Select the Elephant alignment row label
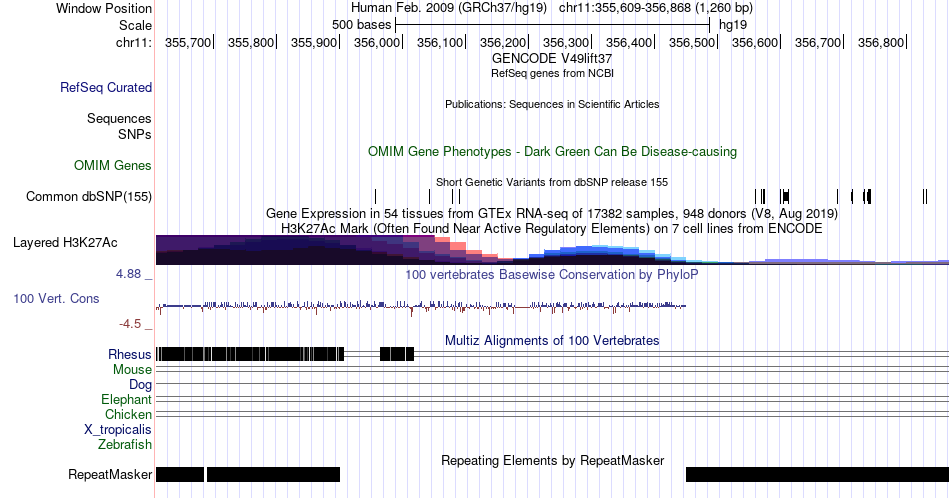 pos(126,399)
